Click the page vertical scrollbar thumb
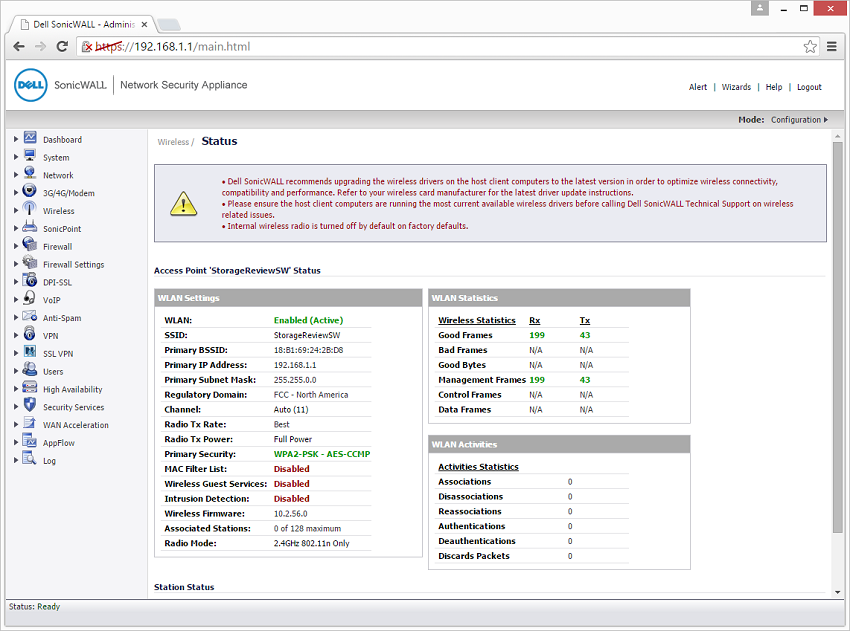850x631 pixels. pos(838,337)
